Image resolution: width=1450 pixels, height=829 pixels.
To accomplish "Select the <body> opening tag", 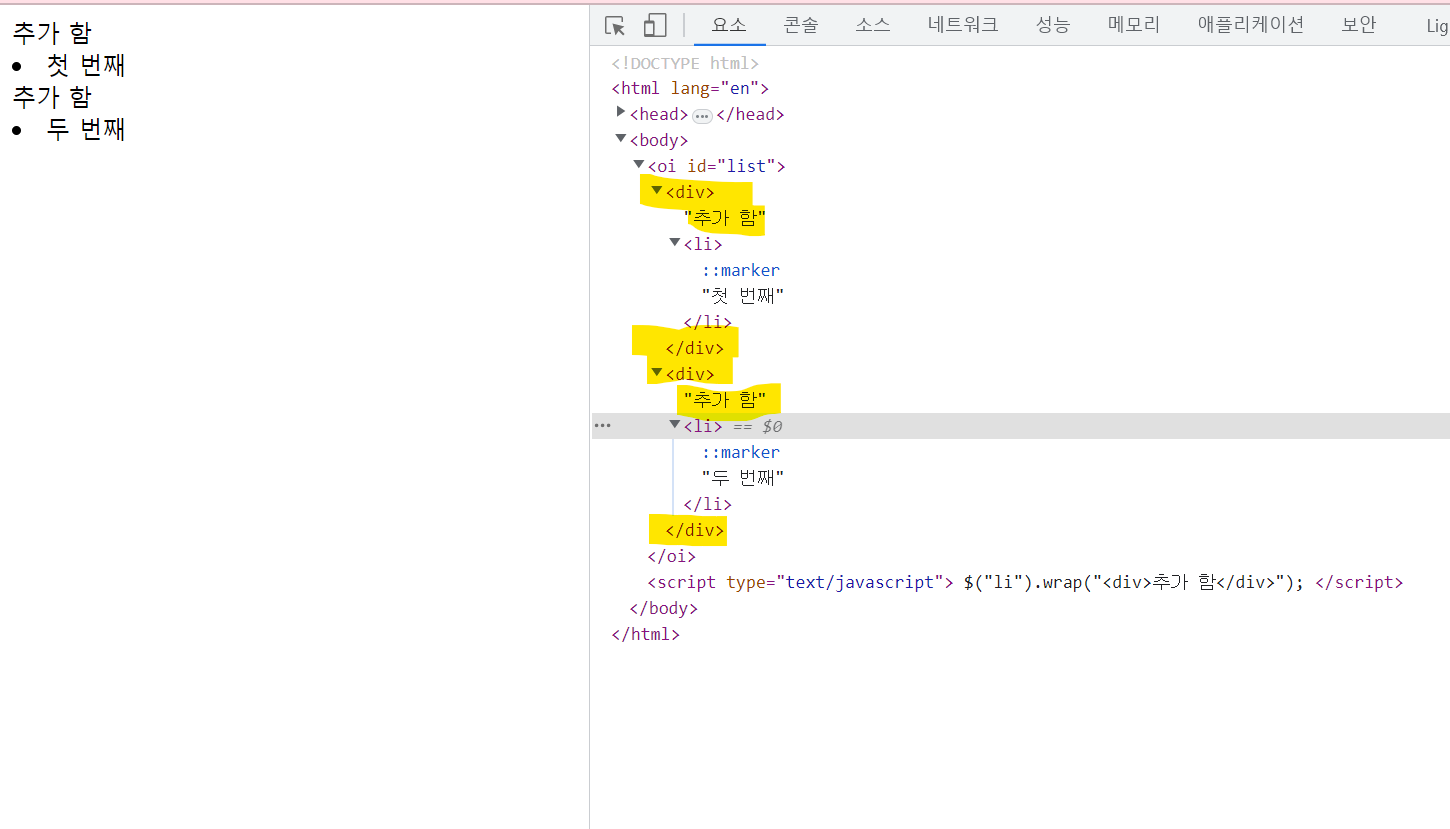I will 659,141.
